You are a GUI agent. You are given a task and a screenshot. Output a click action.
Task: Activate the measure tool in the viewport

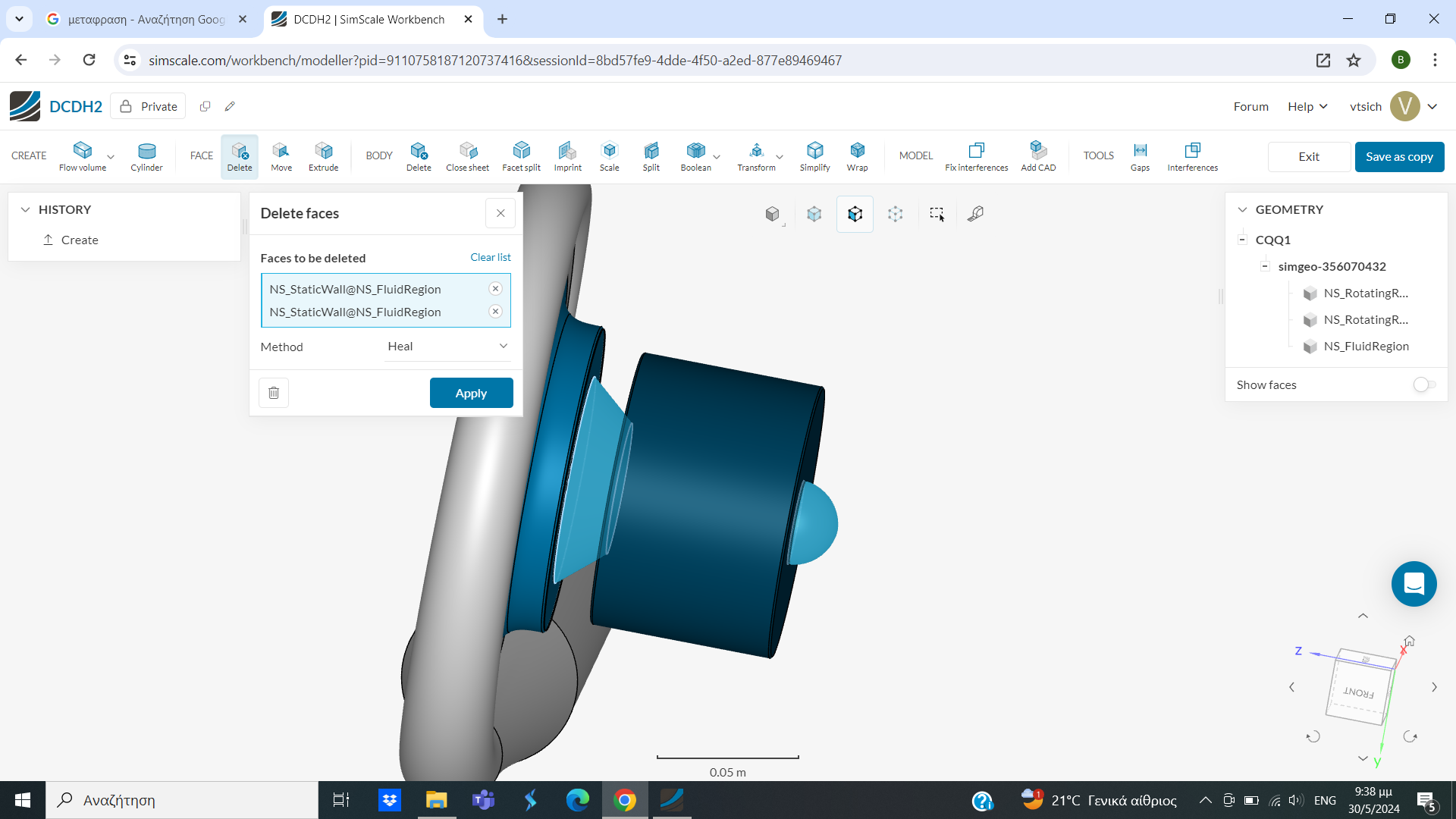pyautogui.click(x=976, y=214)
